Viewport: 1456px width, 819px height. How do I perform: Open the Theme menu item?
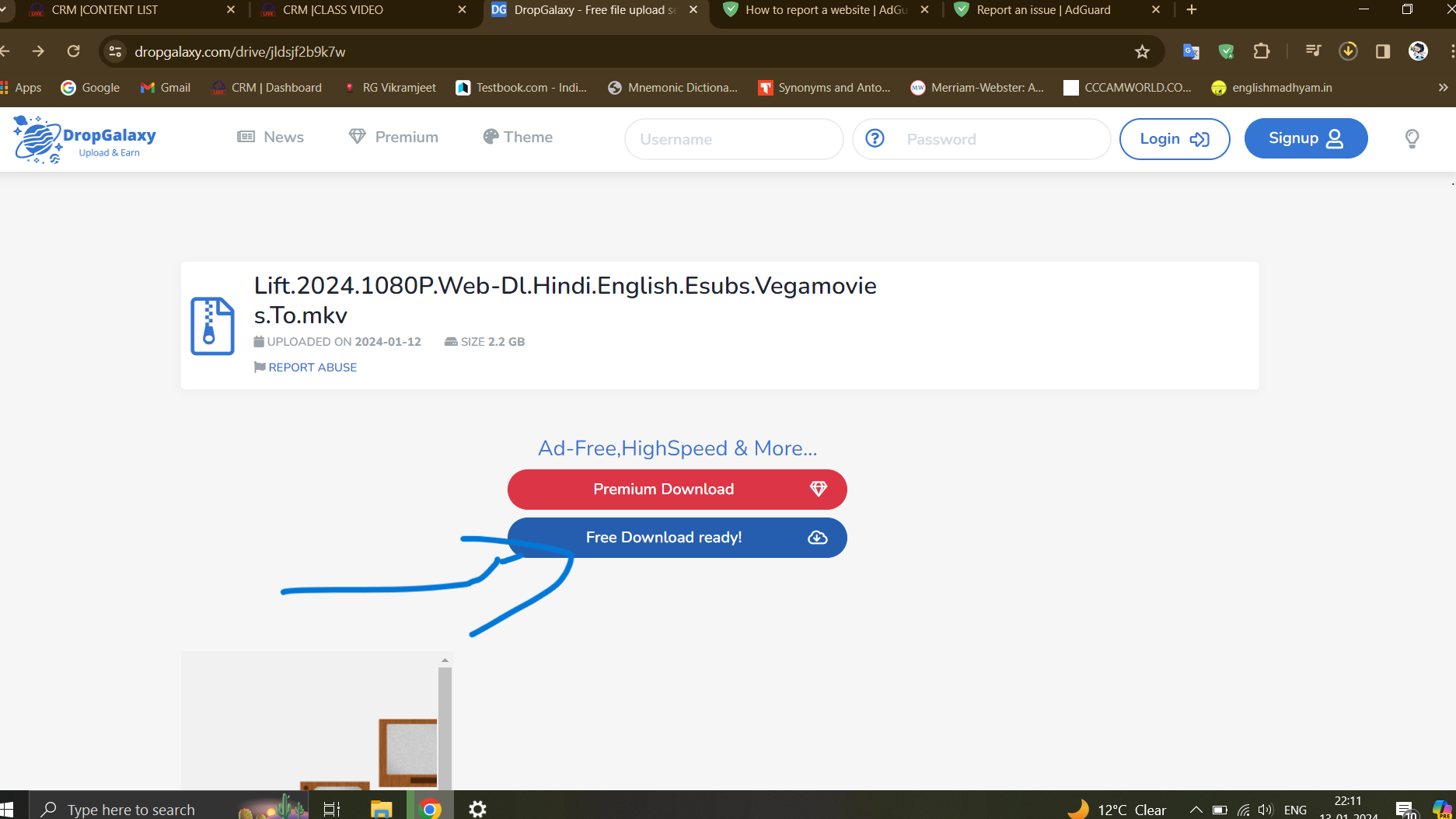tap(518, 138)
